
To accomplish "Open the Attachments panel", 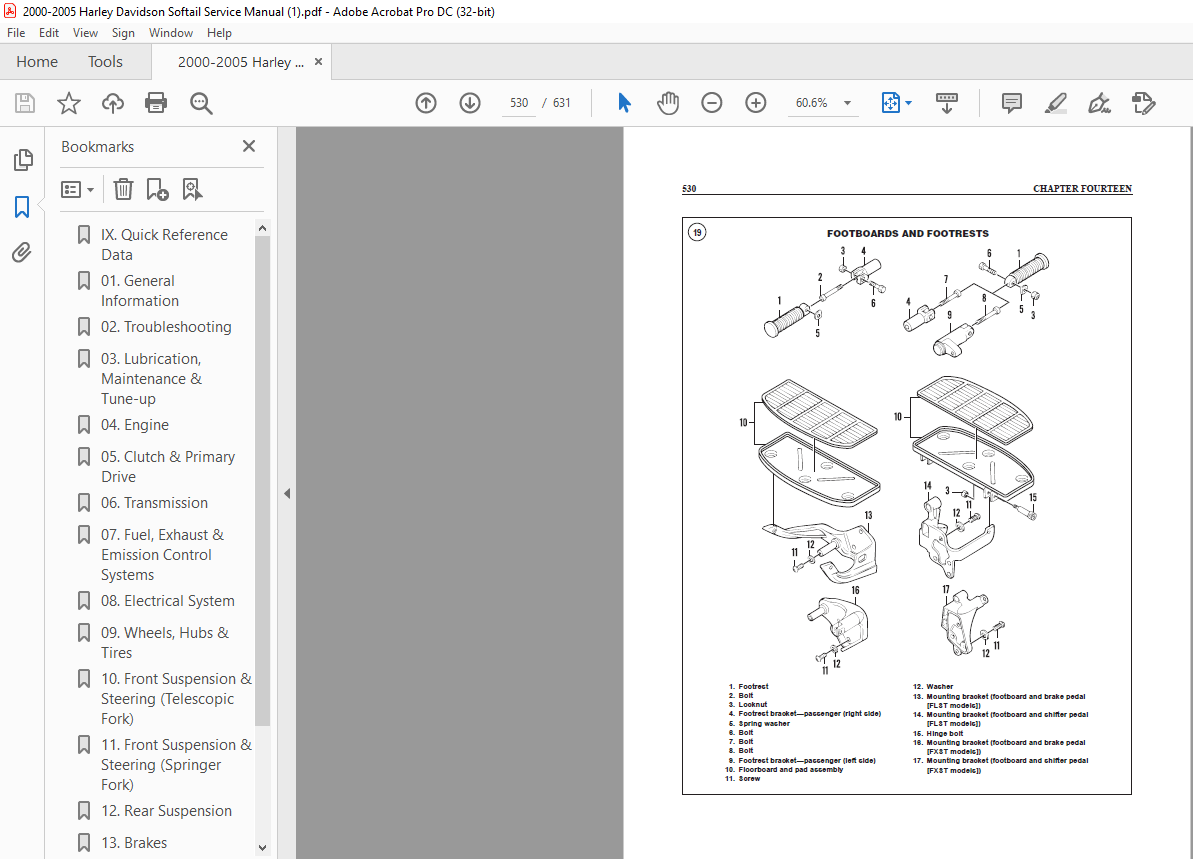I will coord(22,253).
